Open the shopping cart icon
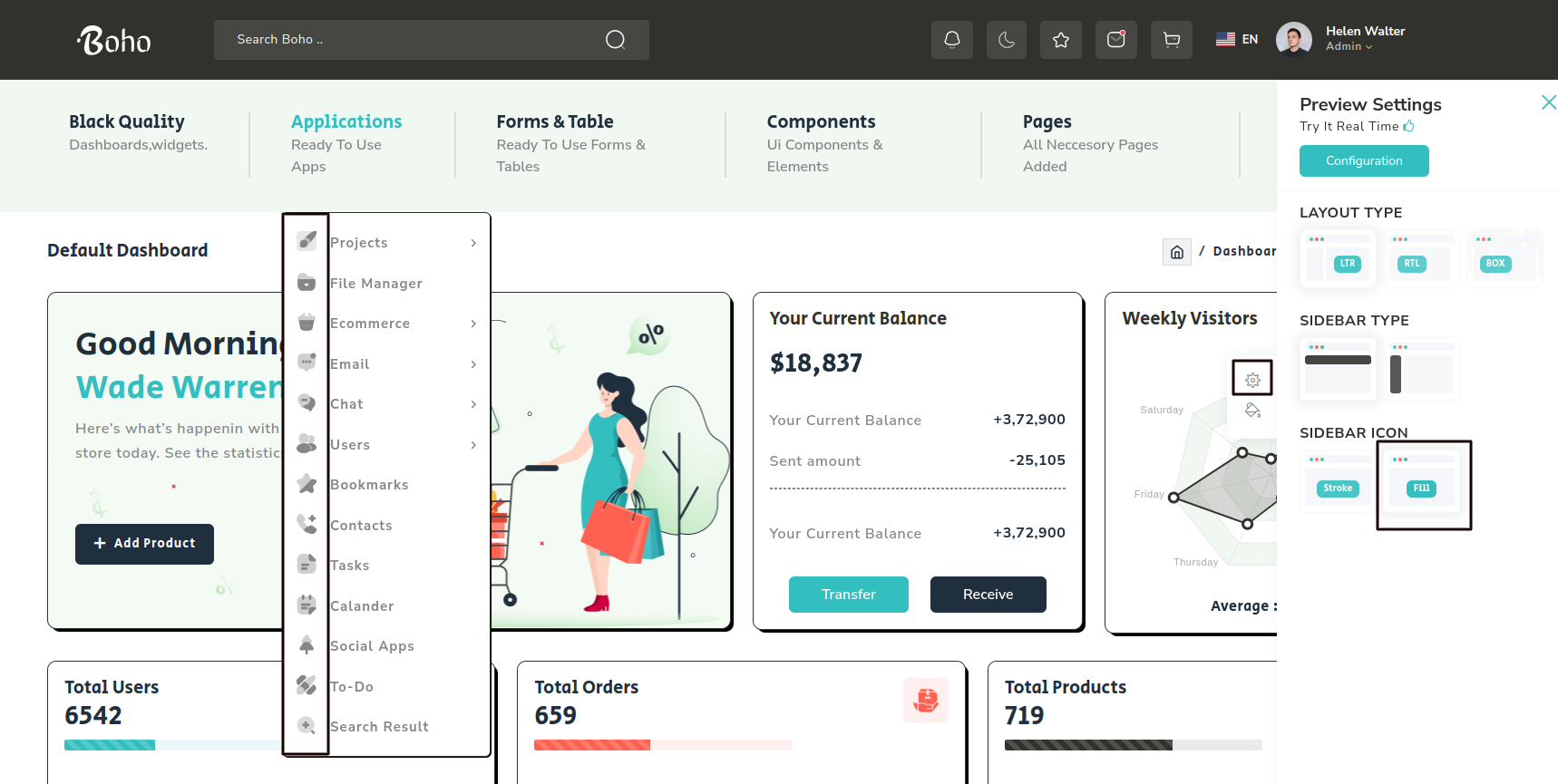Image resolution: width=1558 pixels, height=784 pixels. (1172, 40)
